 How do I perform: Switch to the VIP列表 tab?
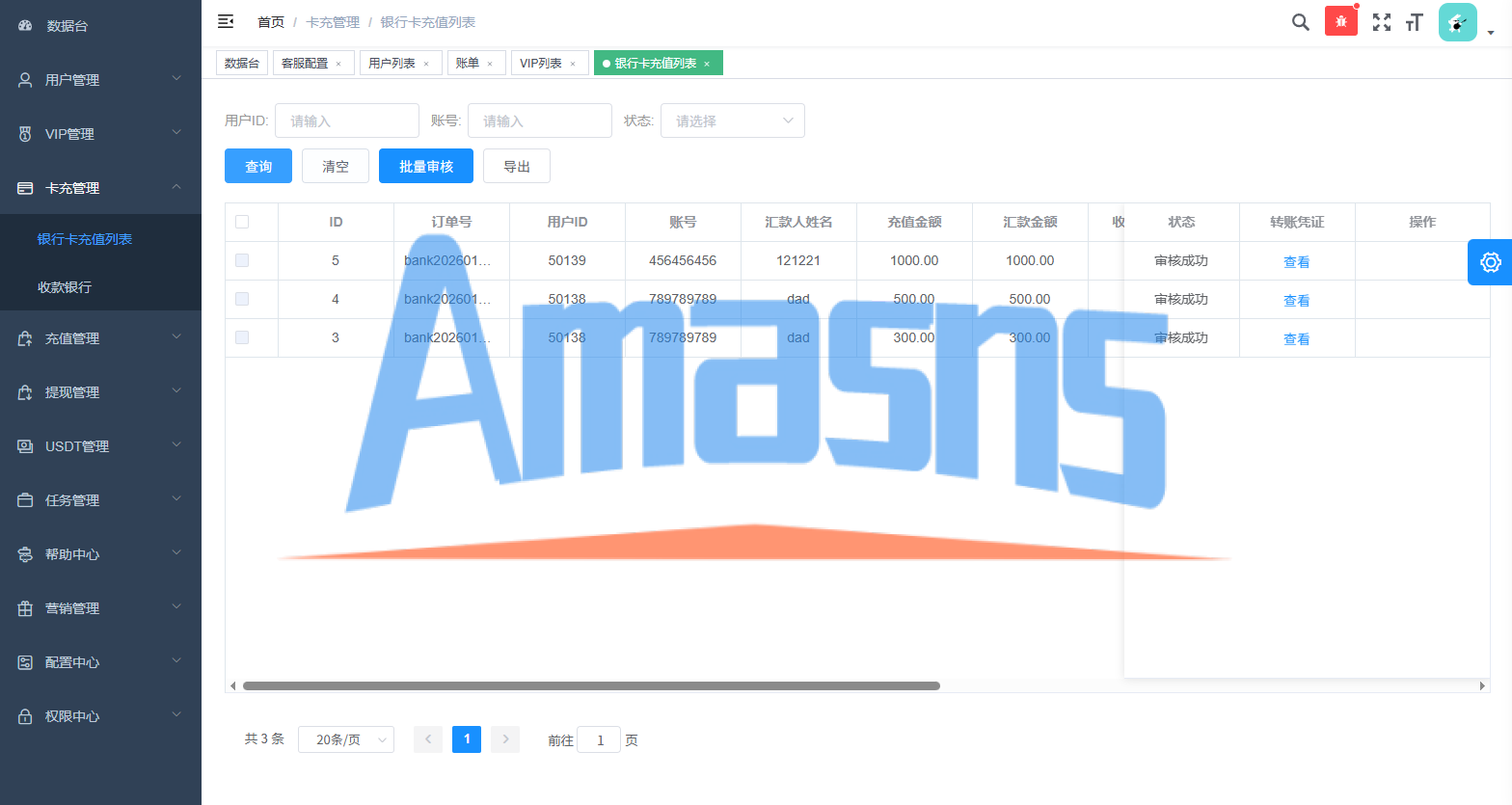pos(541,64)
